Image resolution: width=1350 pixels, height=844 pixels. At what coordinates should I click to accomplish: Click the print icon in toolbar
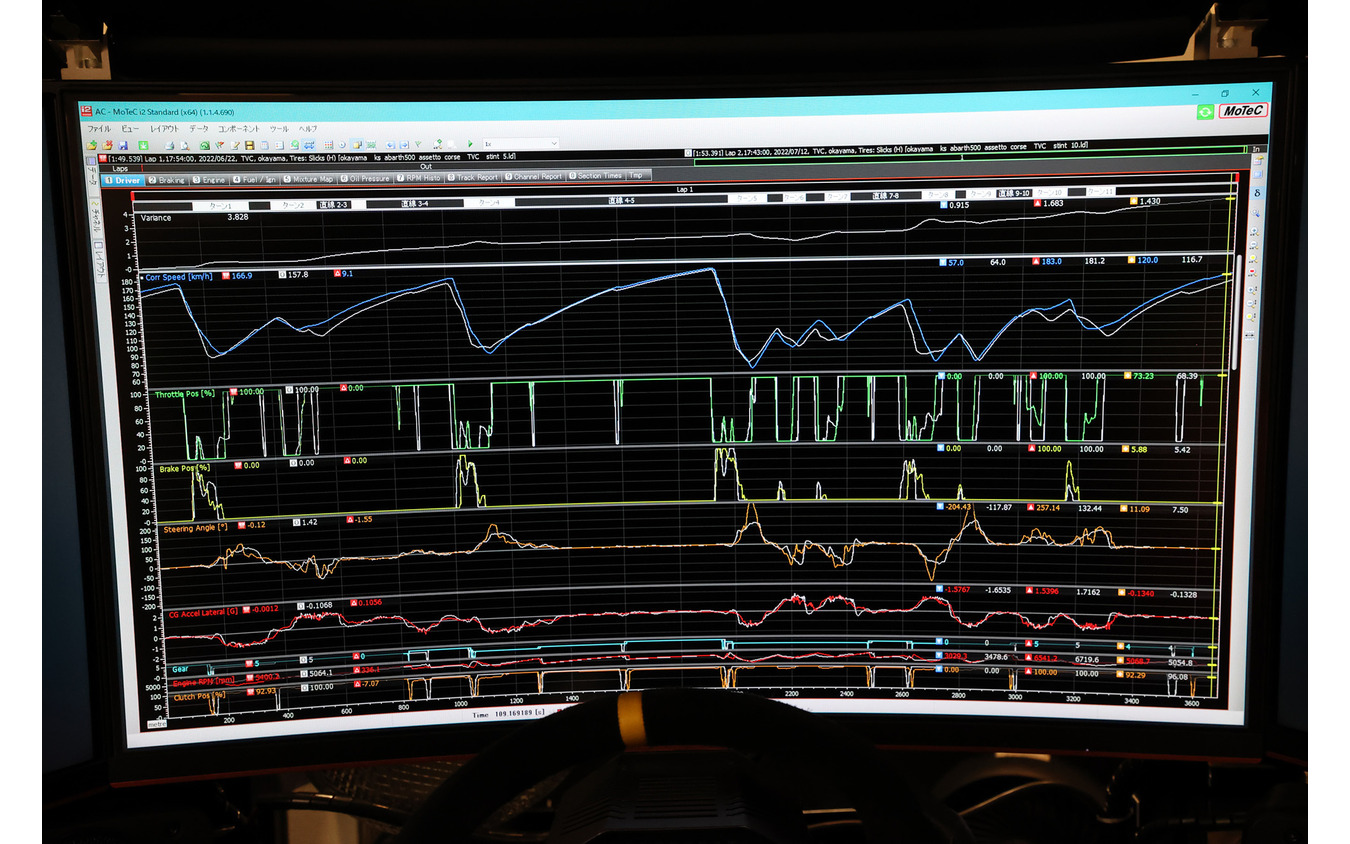point(170,145)
